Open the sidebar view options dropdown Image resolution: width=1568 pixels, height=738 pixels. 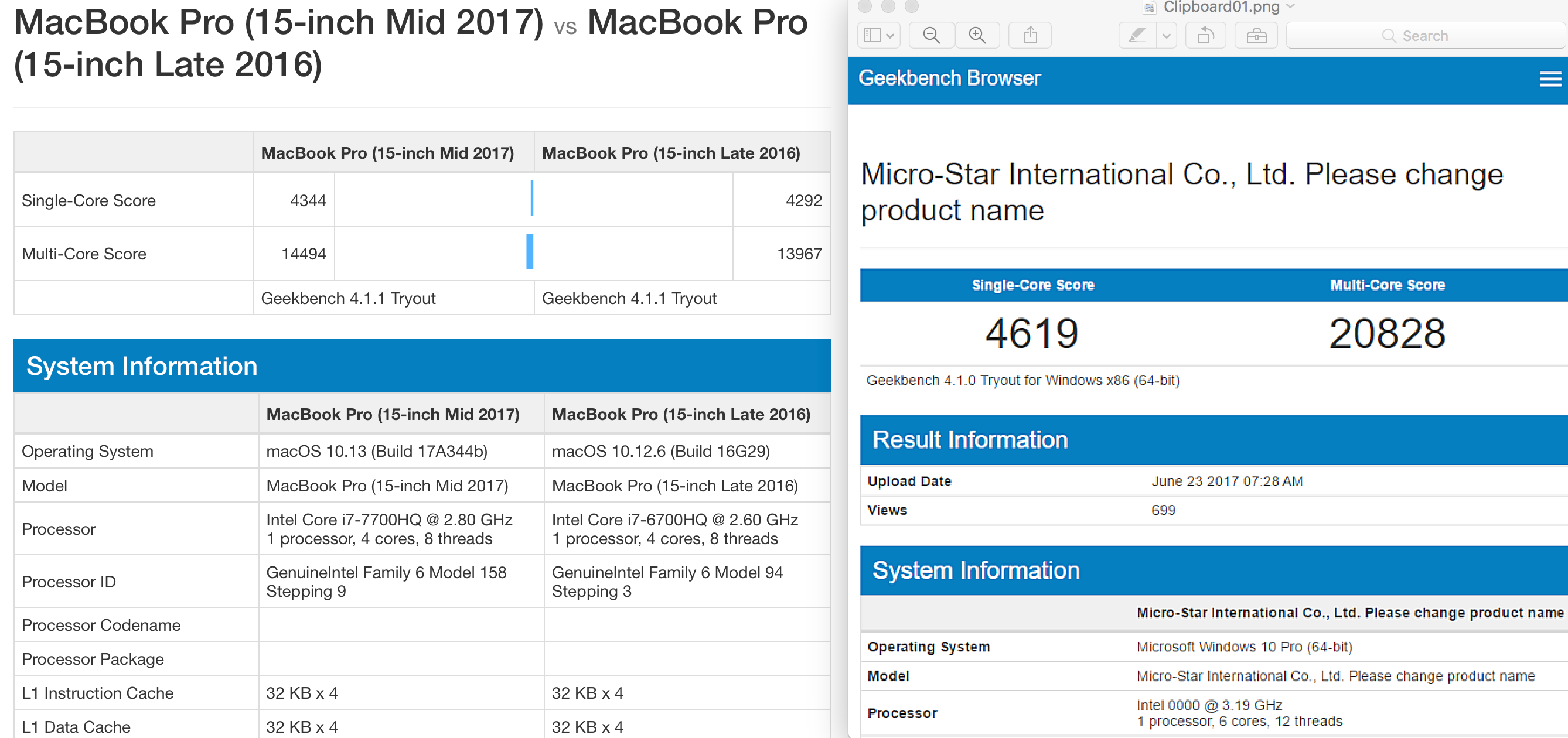pos(878,35)
